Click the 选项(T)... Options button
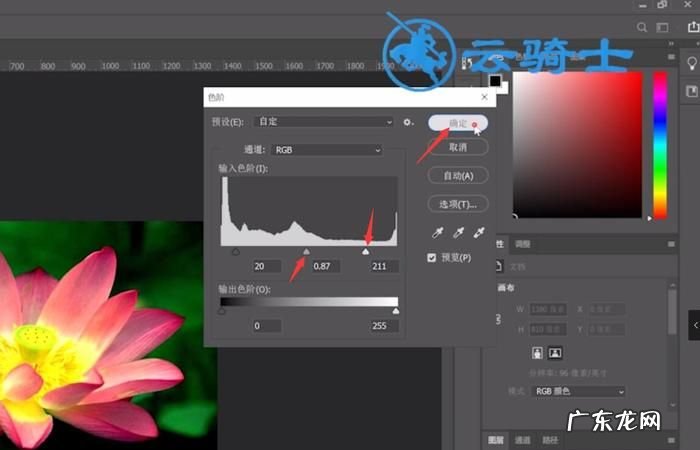 [x=458, y=204]
